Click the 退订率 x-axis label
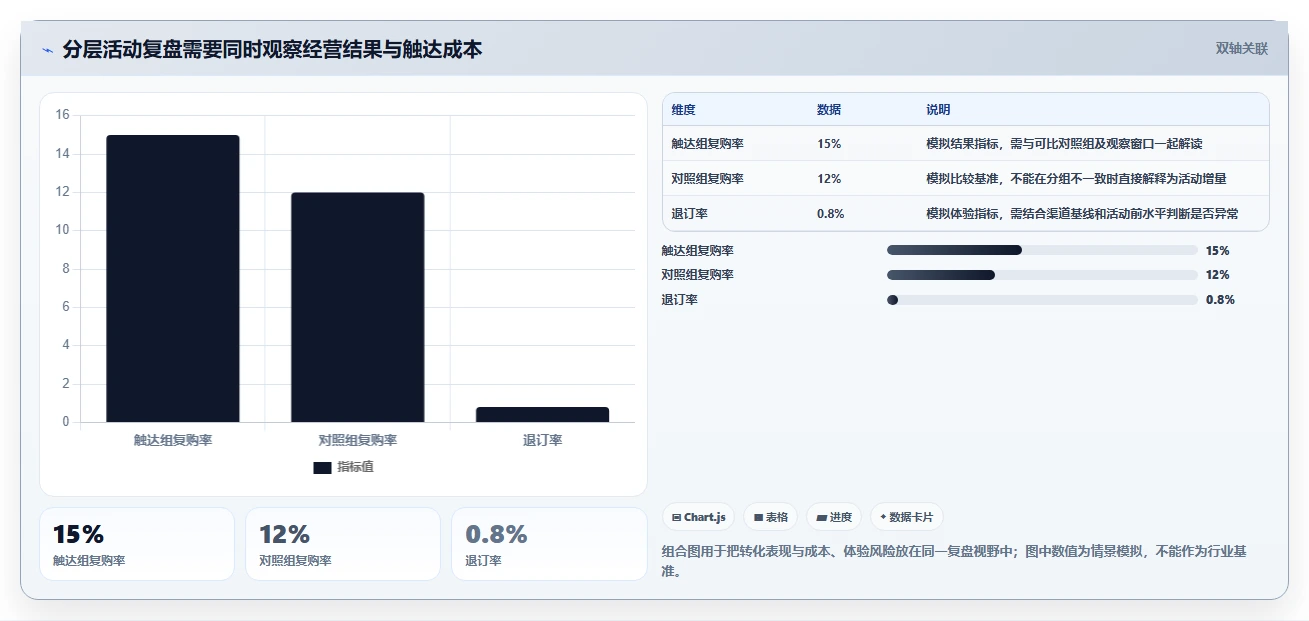Image resolution: width=1309 pixels, height=621 pixels. point(542,440)
